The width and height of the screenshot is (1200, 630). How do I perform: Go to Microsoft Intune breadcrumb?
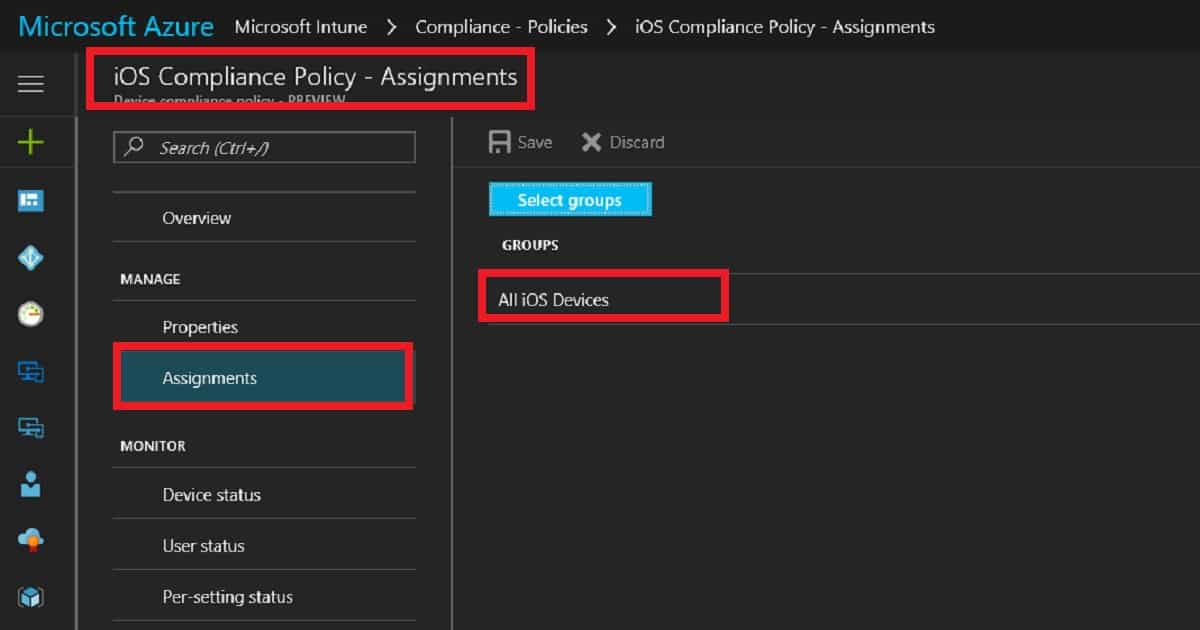click(301, 27)
